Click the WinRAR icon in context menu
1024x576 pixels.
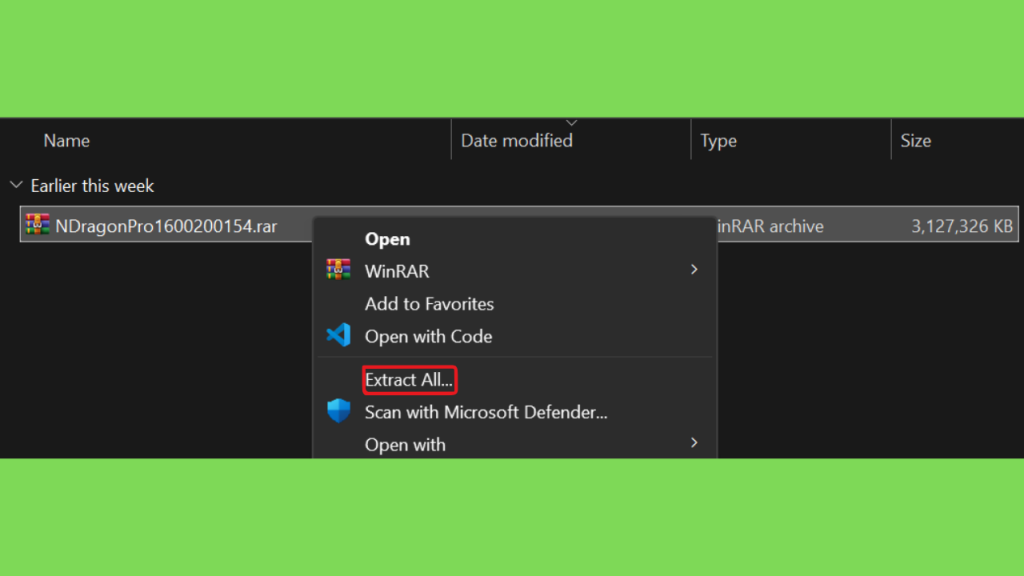338,270
